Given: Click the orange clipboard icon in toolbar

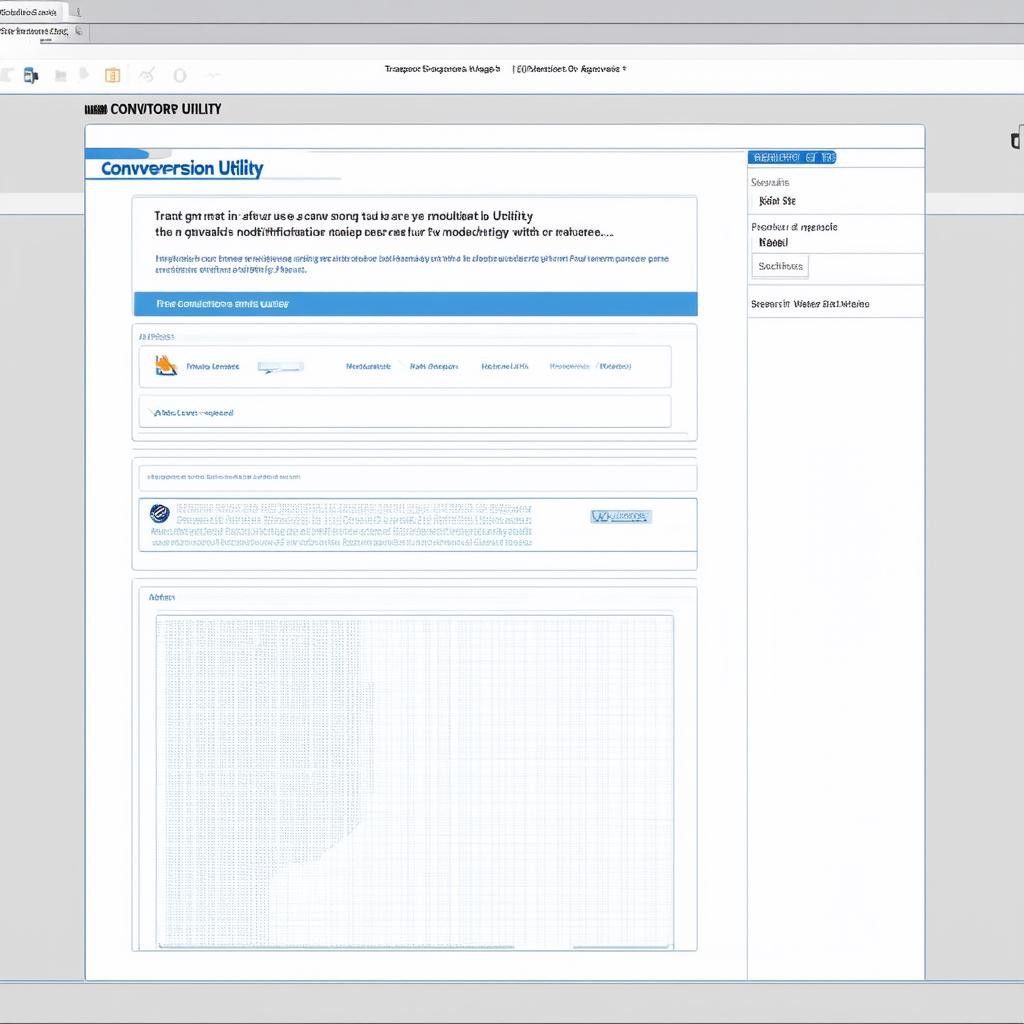Looking at the screenshot, I should [x=112, y=75].
